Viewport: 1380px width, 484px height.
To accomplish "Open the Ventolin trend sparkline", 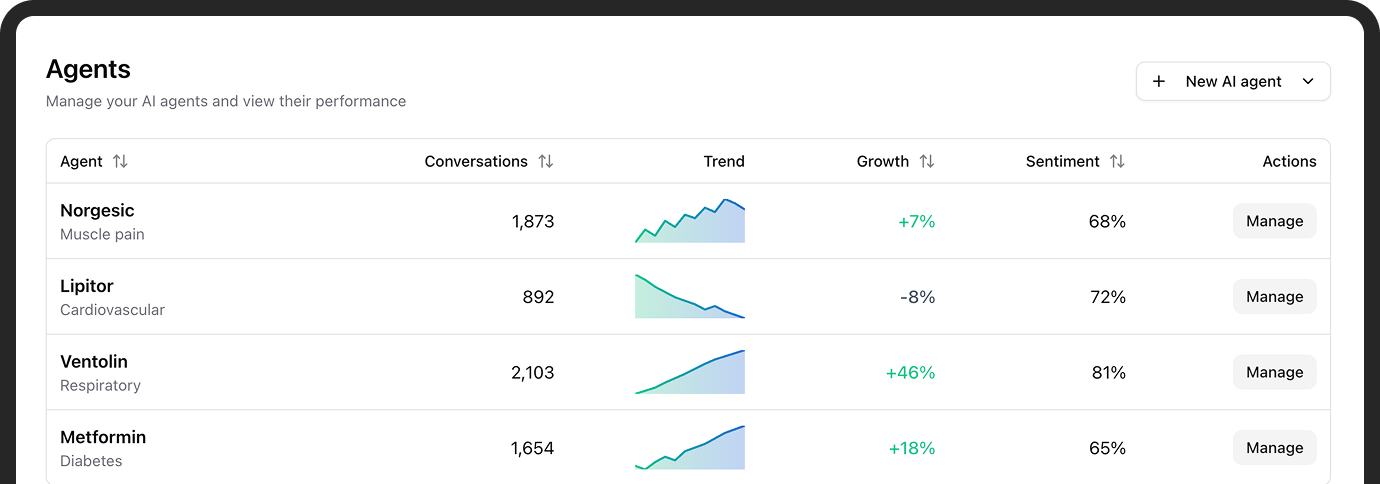I will [x=690, y=373].
